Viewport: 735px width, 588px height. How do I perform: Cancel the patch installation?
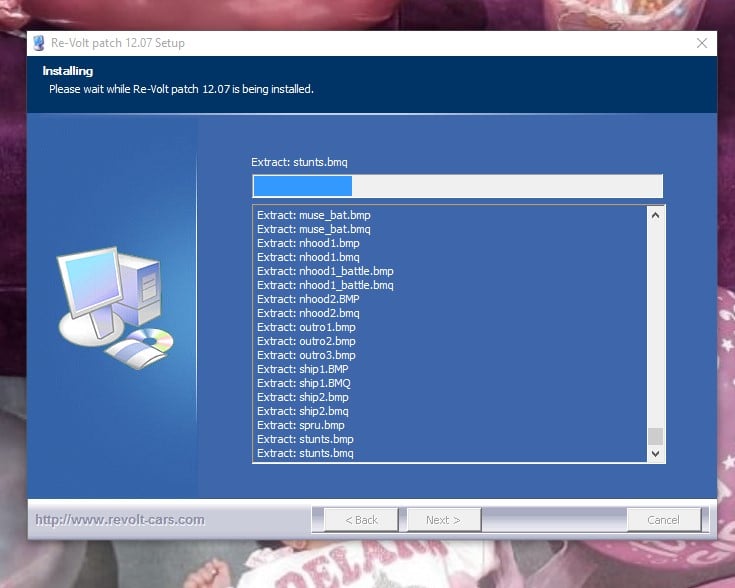663,520
